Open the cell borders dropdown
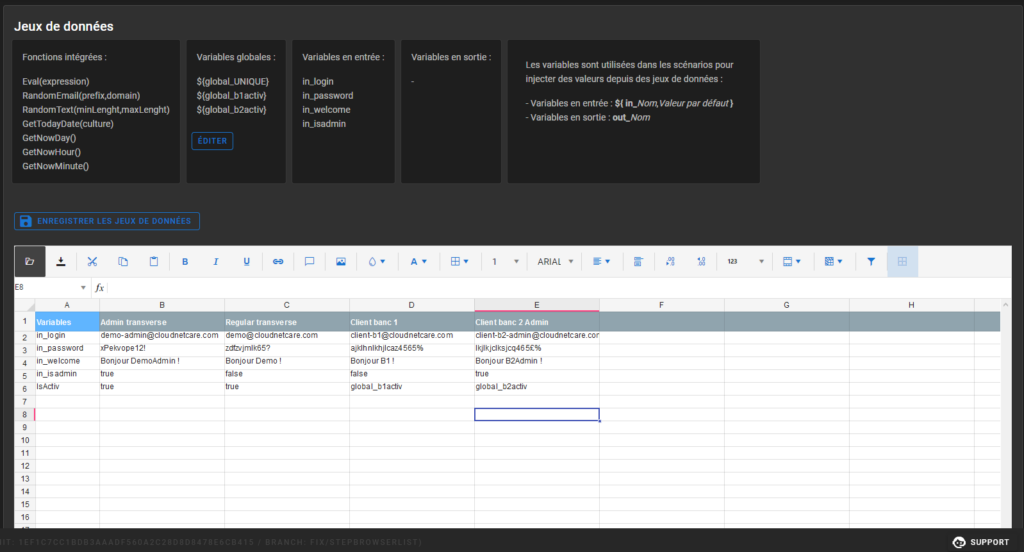The height and width of the screenshot is (552, 1024). click(460, 261)
